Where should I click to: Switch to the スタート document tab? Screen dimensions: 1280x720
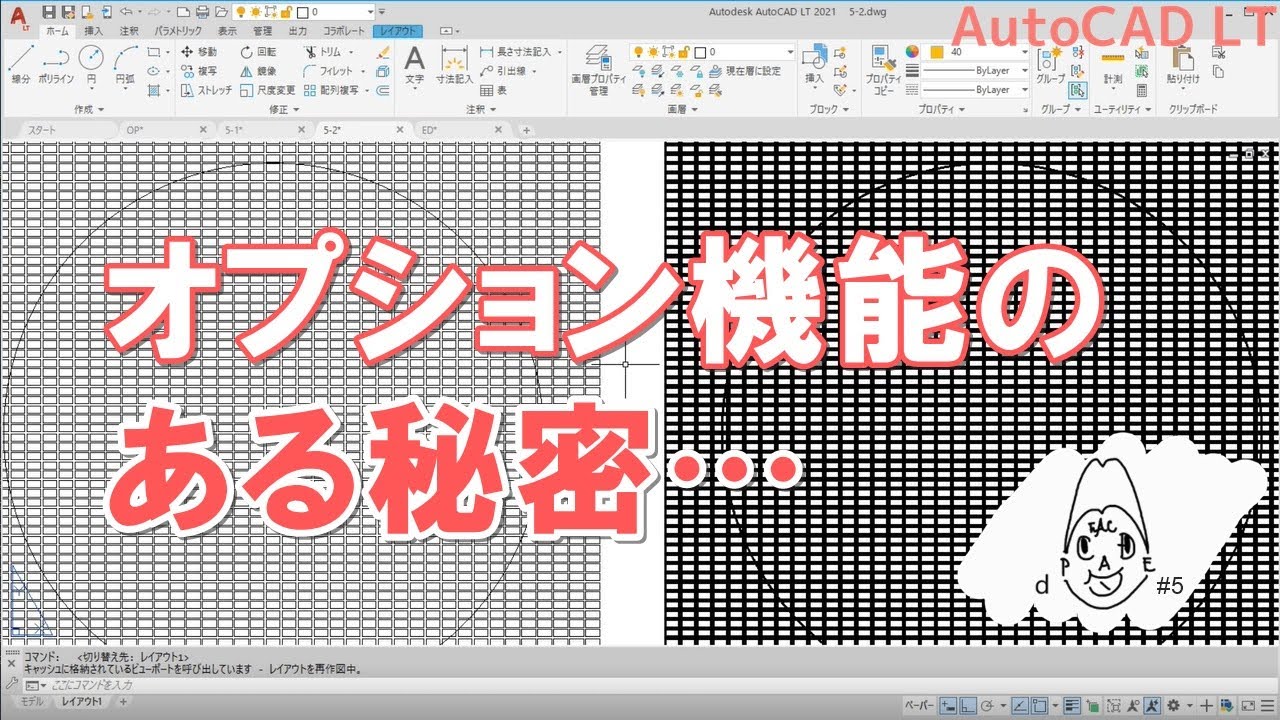point(43,130)
